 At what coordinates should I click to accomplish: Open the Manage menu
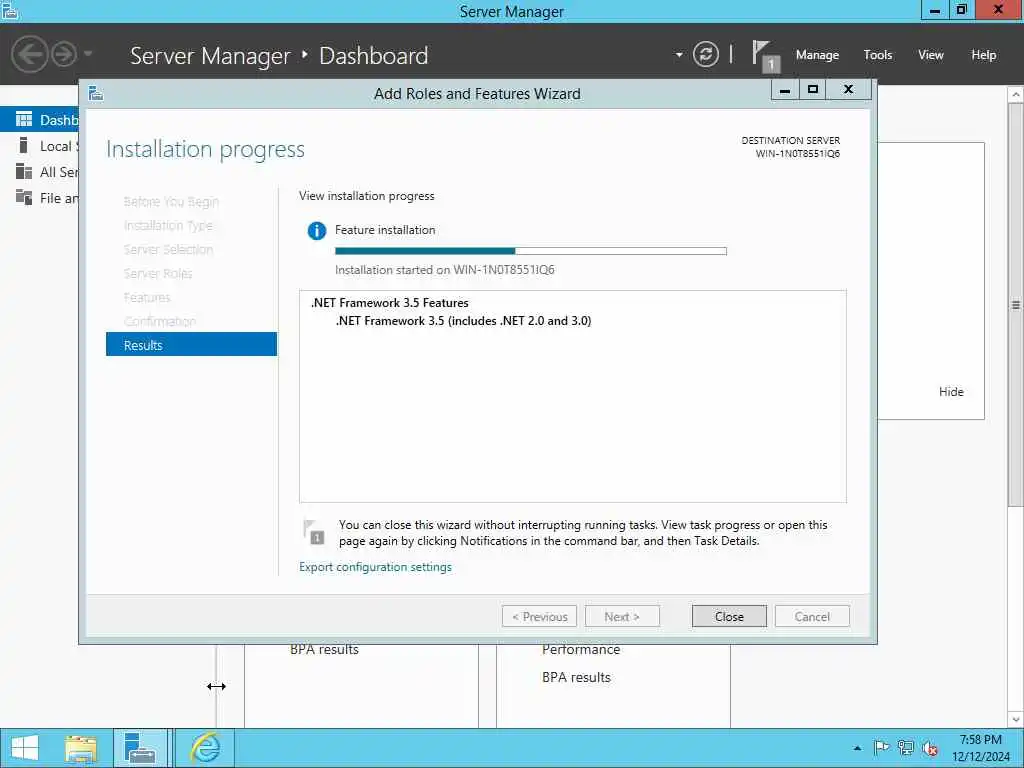(x=817, y=56)
